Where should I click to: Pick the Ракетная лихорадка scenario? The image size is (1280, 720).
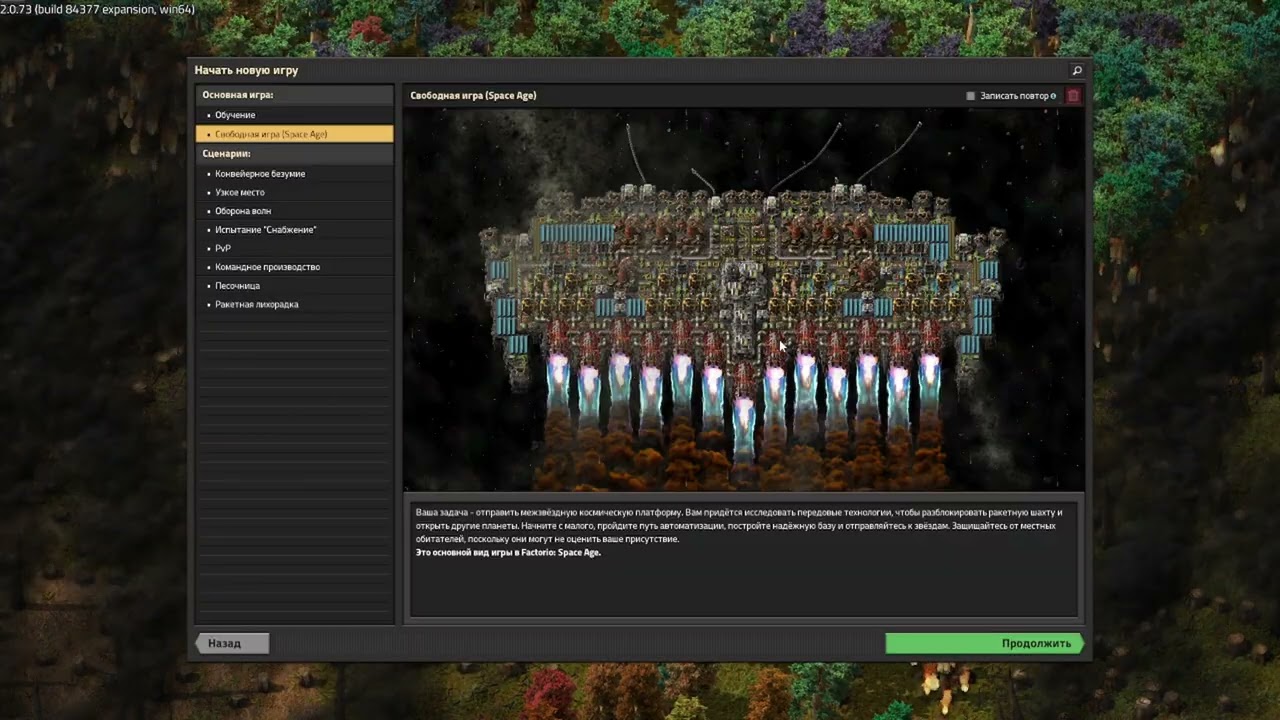[x=294, y=304]
